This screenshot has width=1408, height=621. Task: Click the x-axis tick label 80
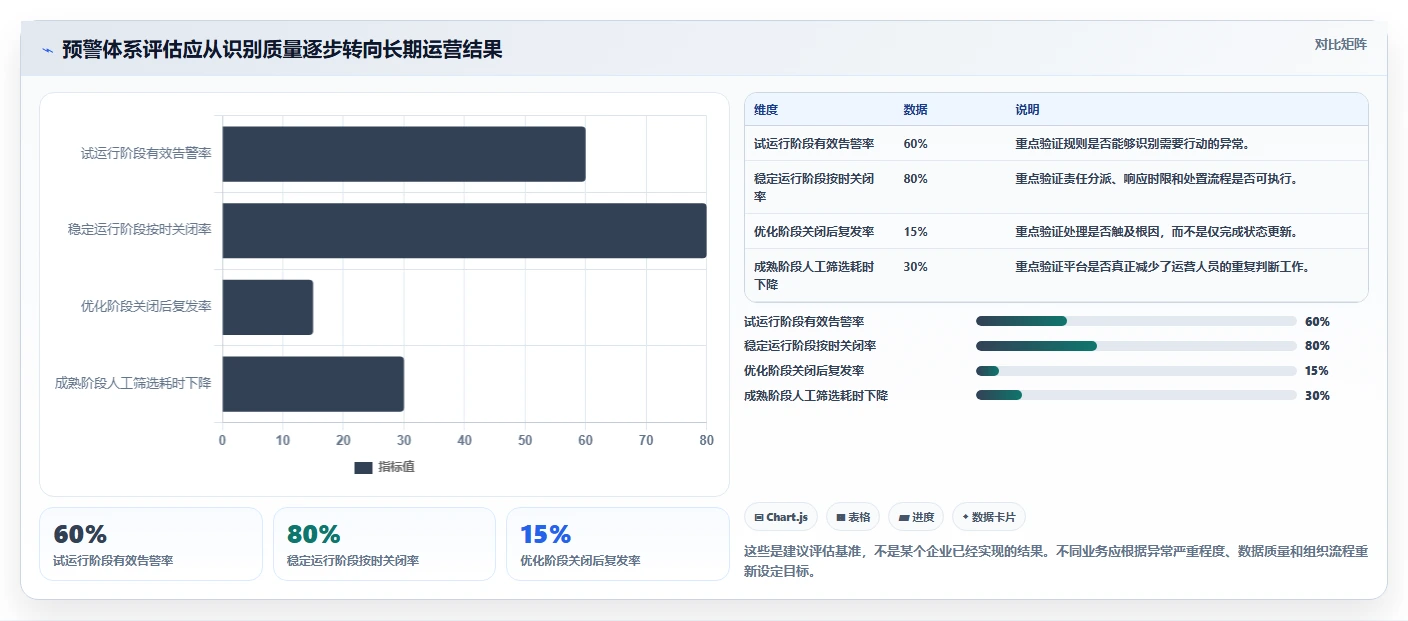(x=706, y=440)
